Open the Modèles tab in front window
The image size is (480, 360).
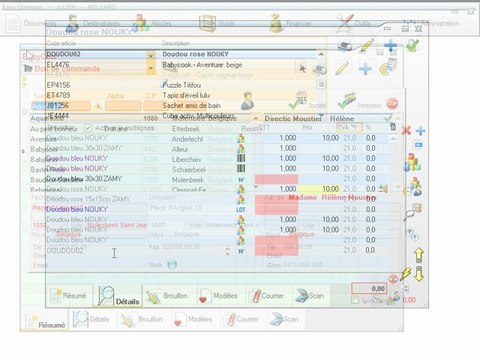[x=218, y=296]
